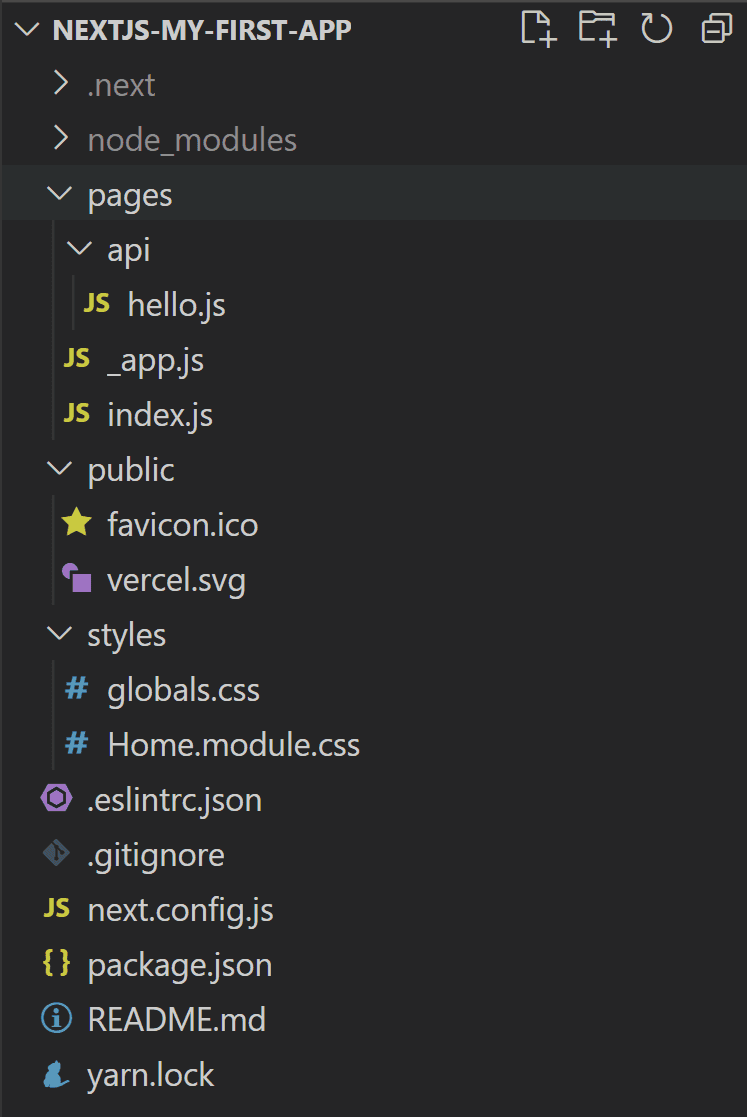Click the curly braces icon for package.json
747x1117 pixels.
click(56, 963)
